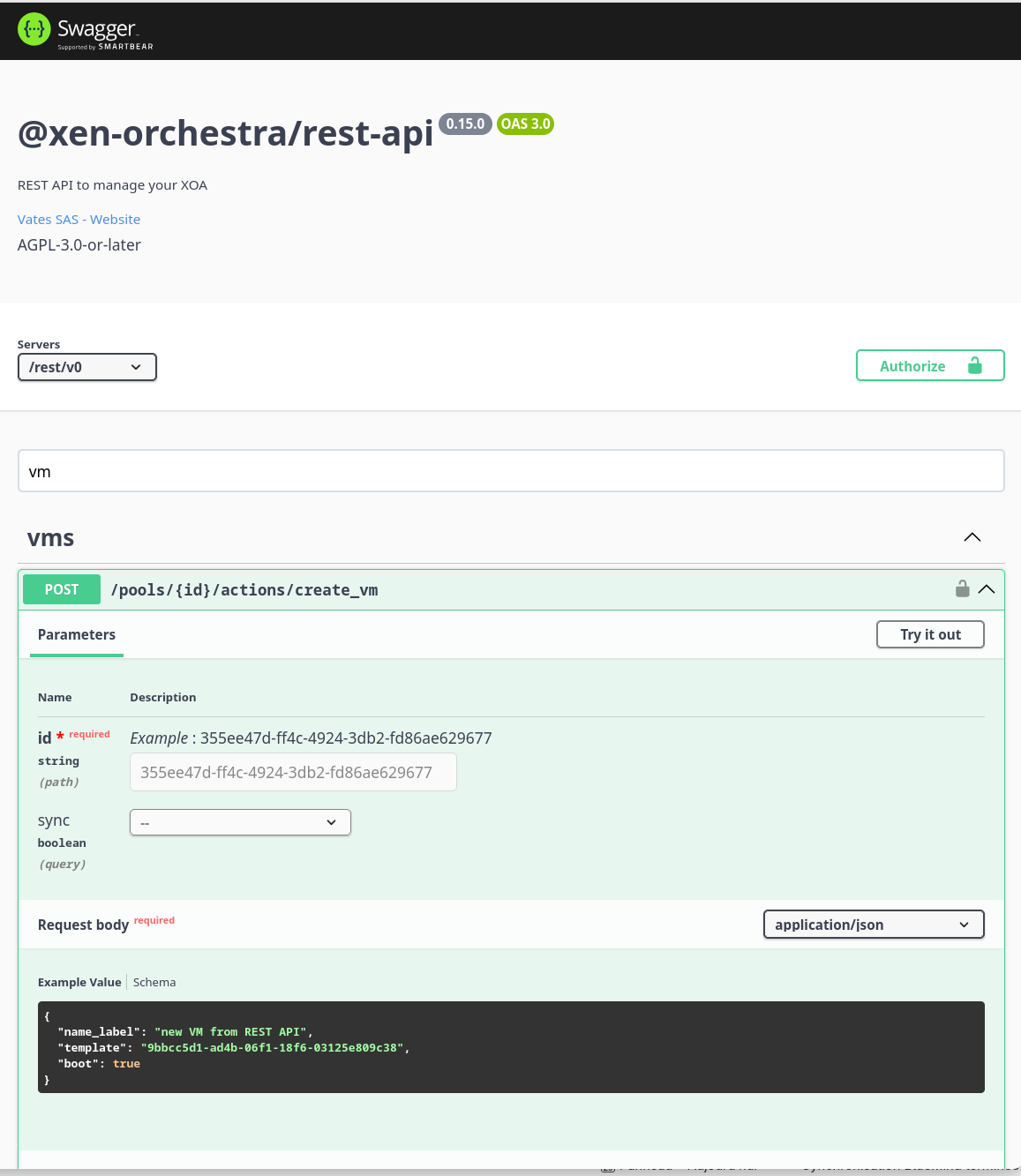Click the JSON request body example block

pos(510,1047)
